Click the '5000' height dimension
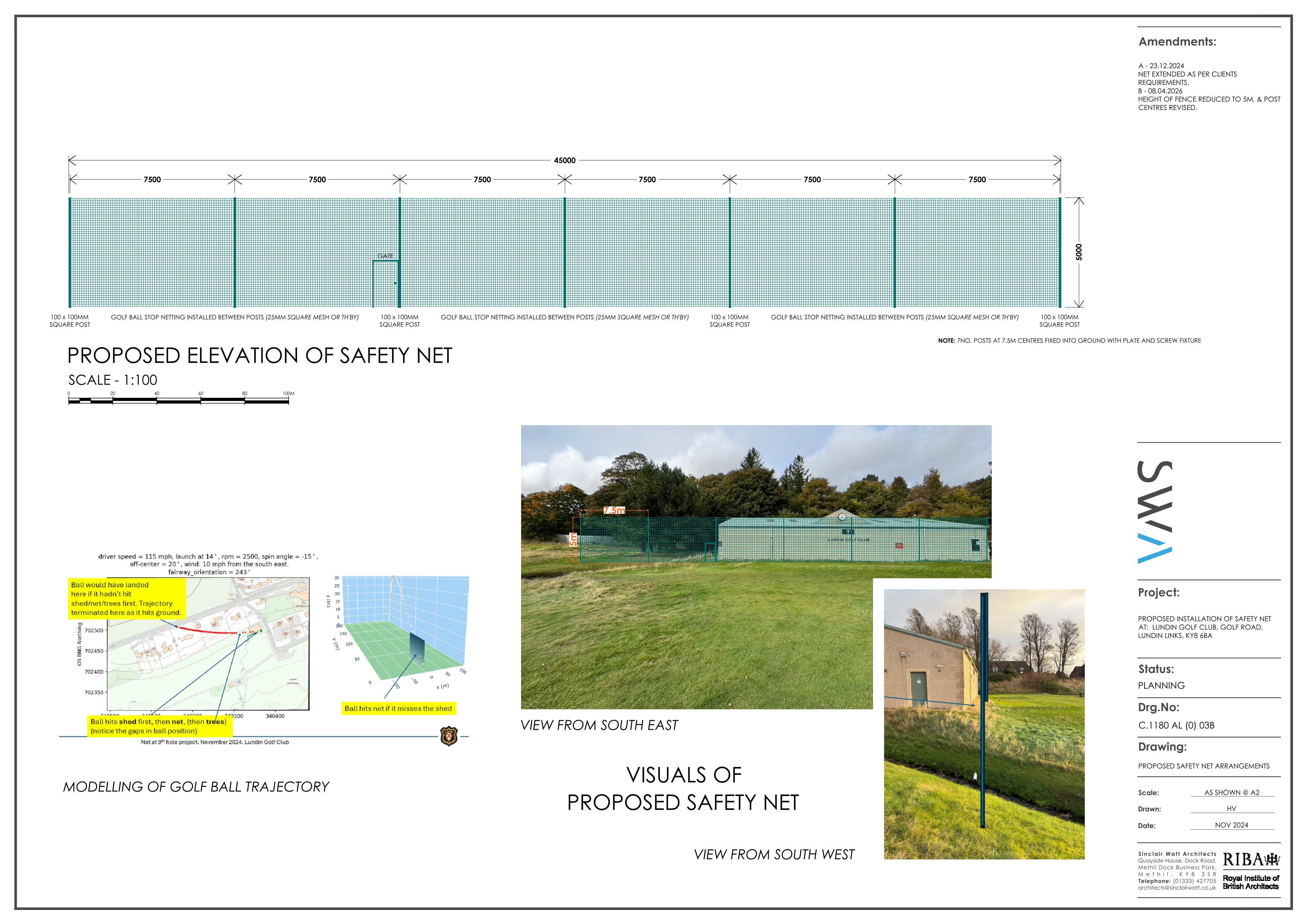 point(1079,252)
